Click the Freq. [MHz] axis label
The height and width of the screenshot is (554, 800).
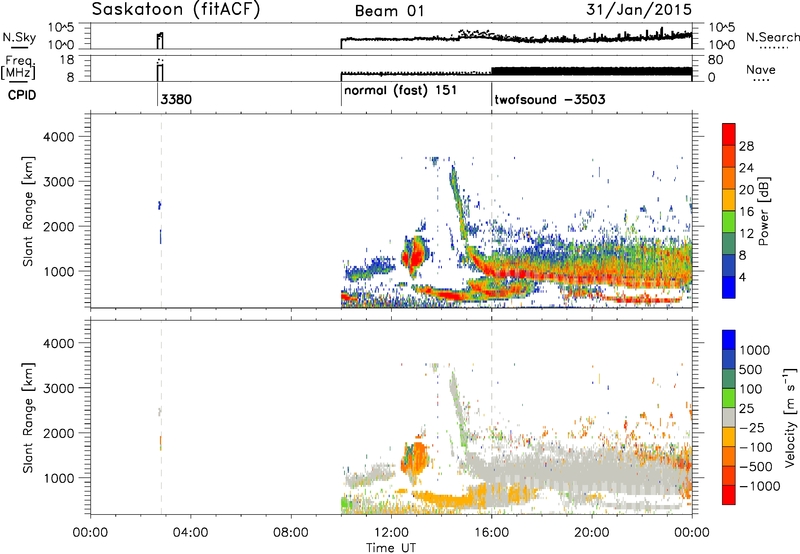[x=20, y=68]
